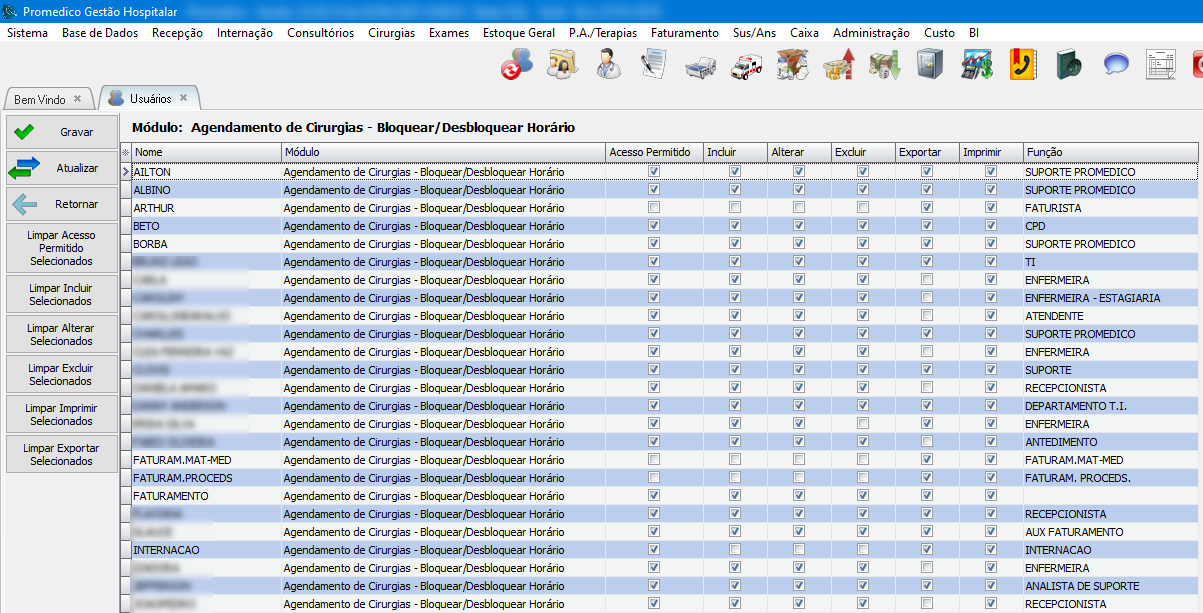
Task: Toggle Incluir checkbox for INTERNACAO row
Action: coord(735,550)
